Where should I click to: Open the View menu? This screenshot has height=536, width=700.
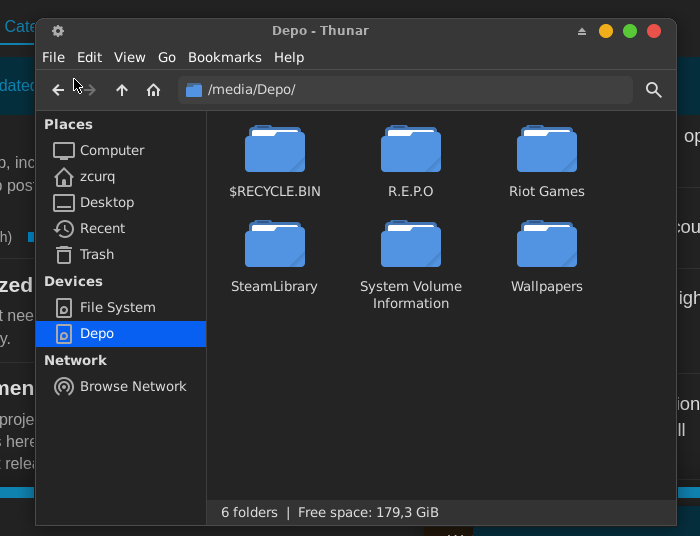(129, 58)
